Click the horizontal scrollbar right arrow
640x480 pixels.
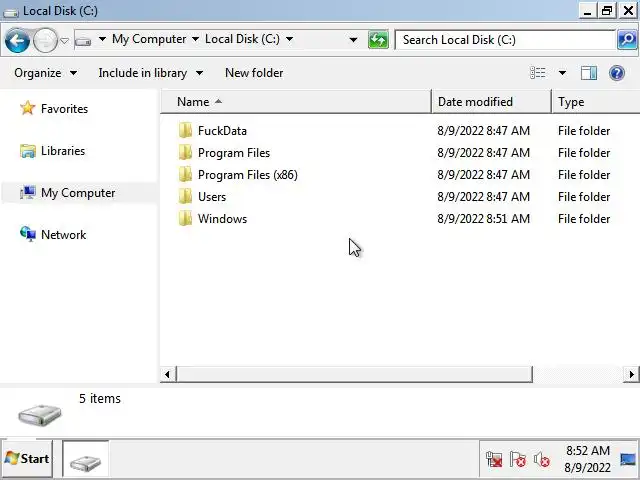631,374
